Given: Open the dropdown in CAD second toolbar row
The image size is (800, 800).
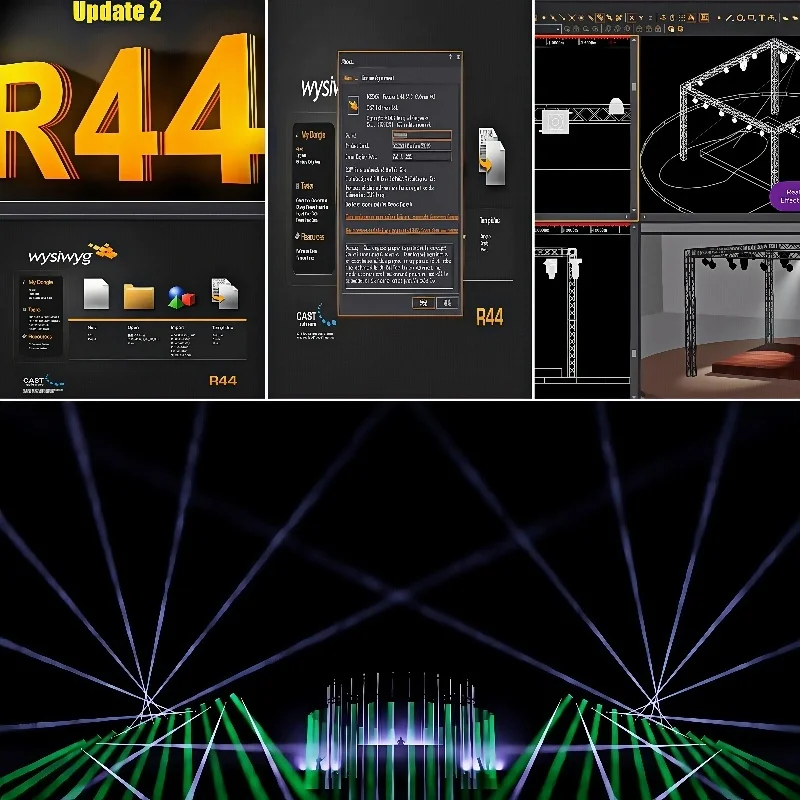Looking at the screenshot, I should (558, 29).
